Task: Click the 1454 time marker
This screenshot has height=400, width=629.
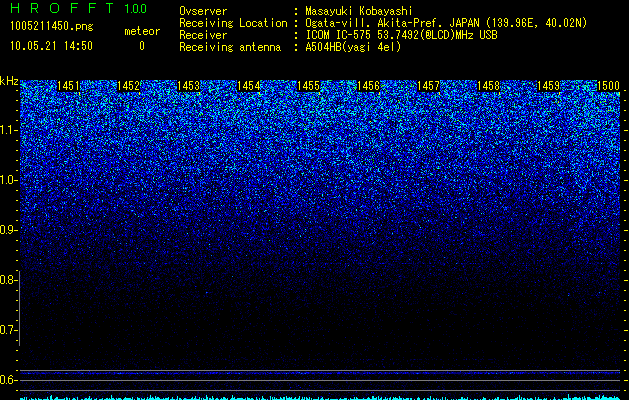Action: click(248, 86)
